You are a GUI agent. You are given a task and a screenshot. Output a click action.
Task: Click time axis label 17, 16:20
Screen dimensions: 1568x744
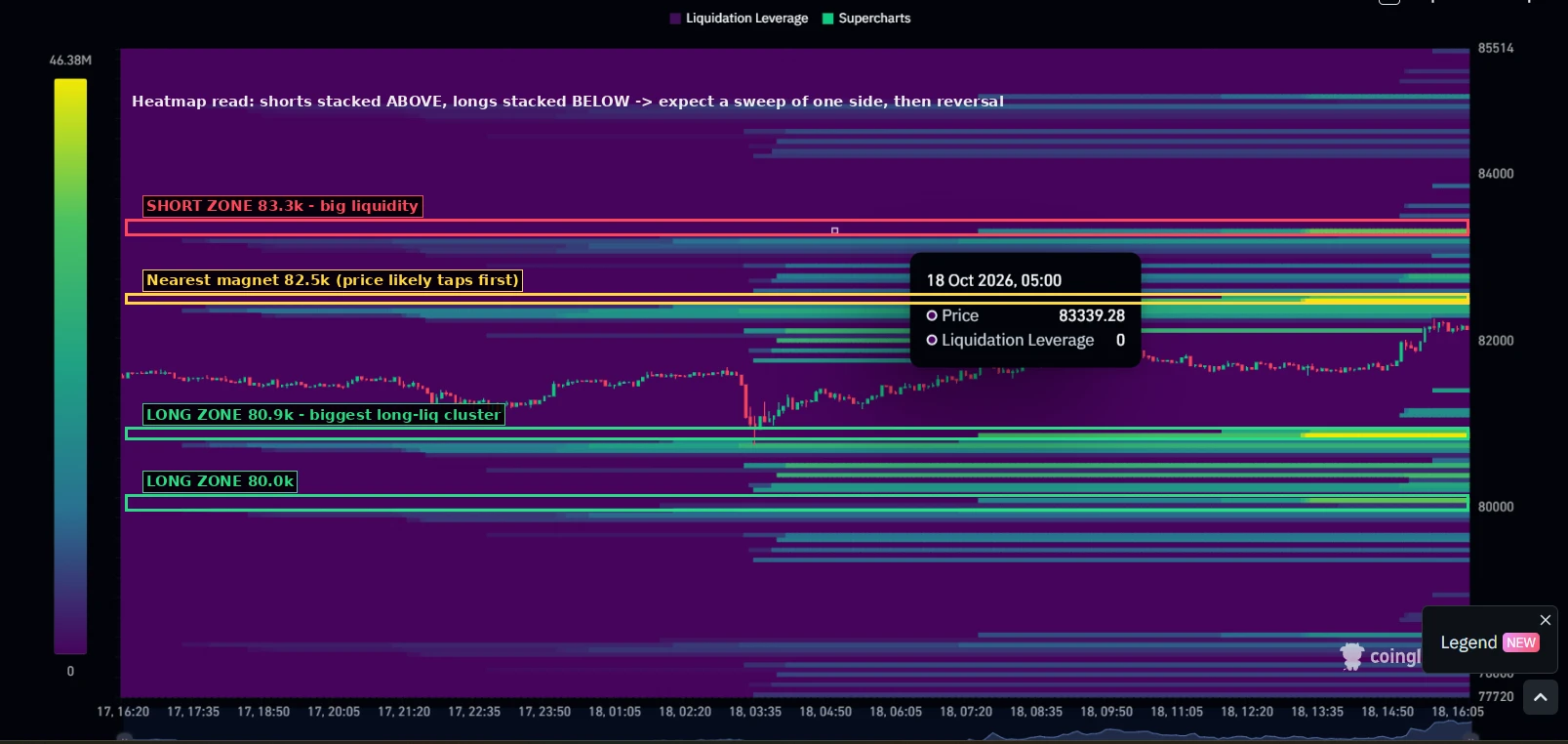(123, 712)
